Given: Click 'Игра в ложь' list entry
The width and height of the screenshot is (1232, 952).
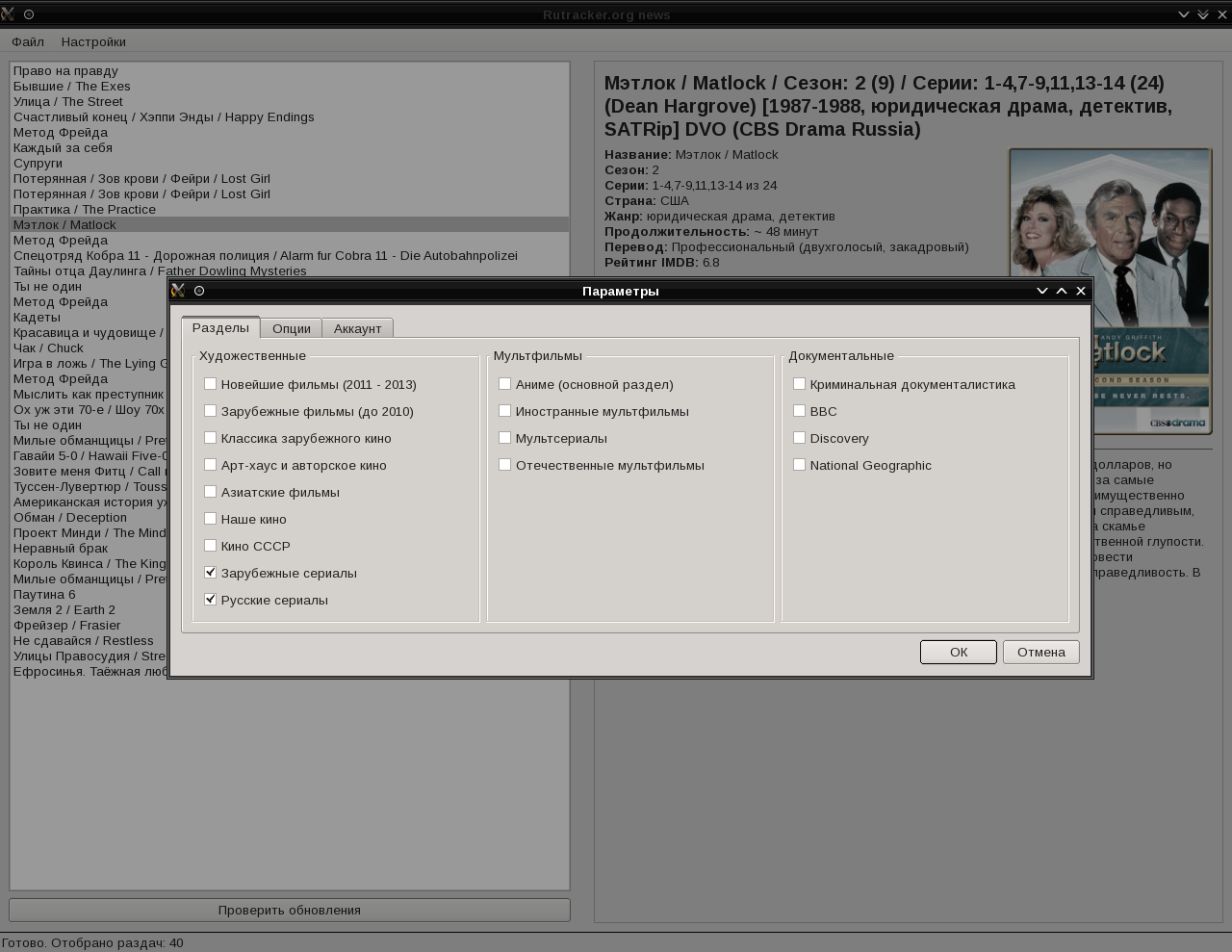Looking at the screenshot, I should pyautogui.click(x=90, y=363).
